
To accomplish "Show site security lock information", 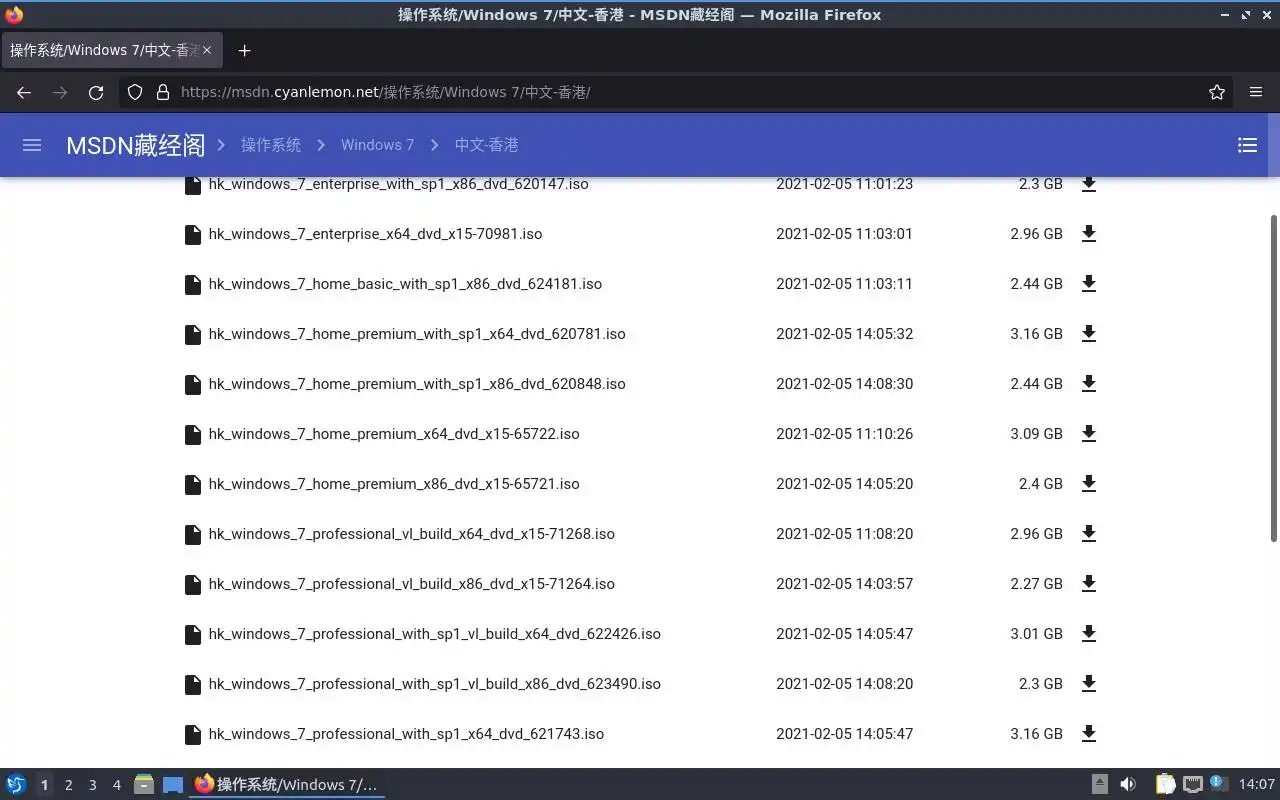I will pos(163,92).
